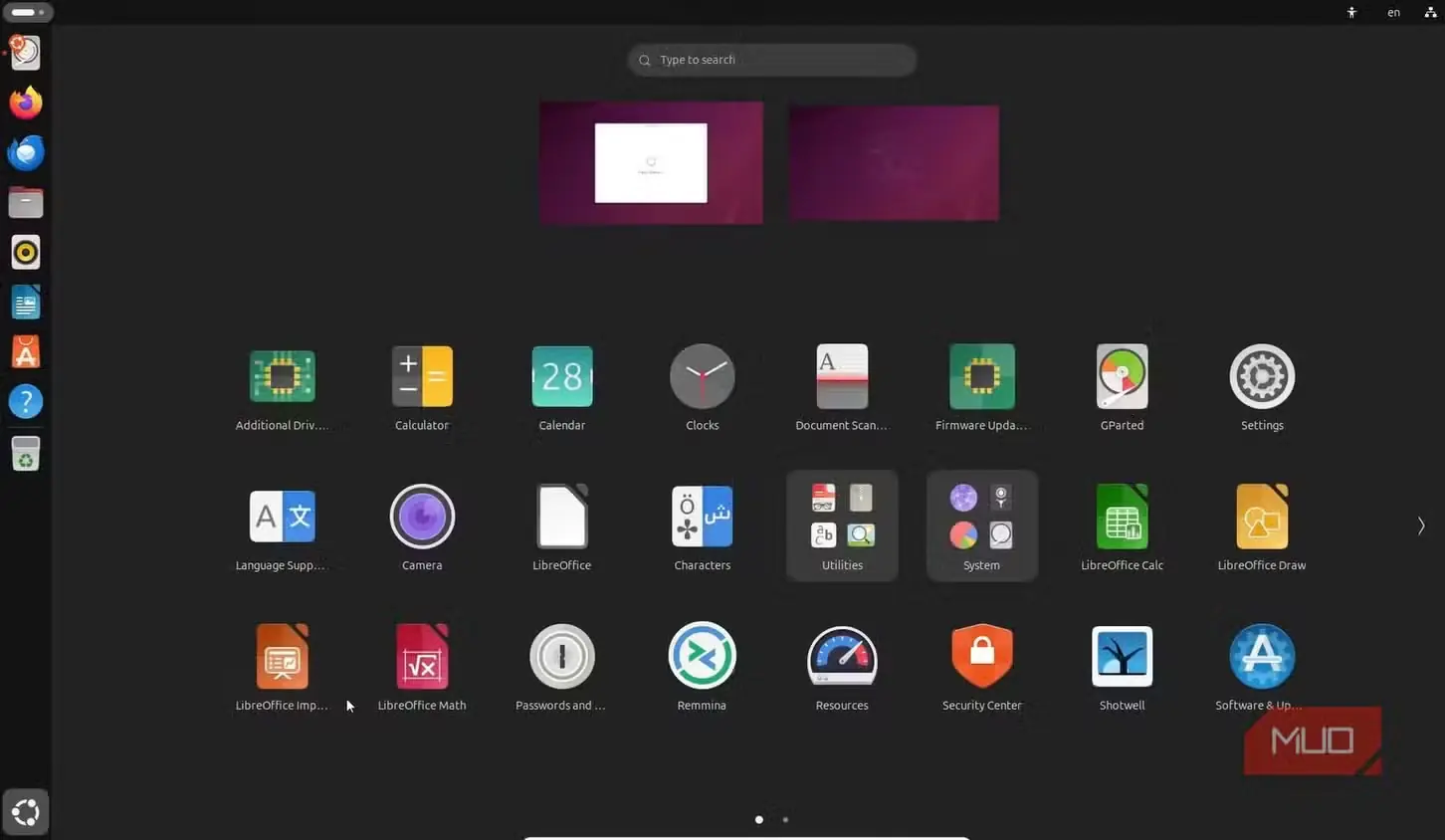
Task: Launch the Calculator app
Action: click(422, 376)
